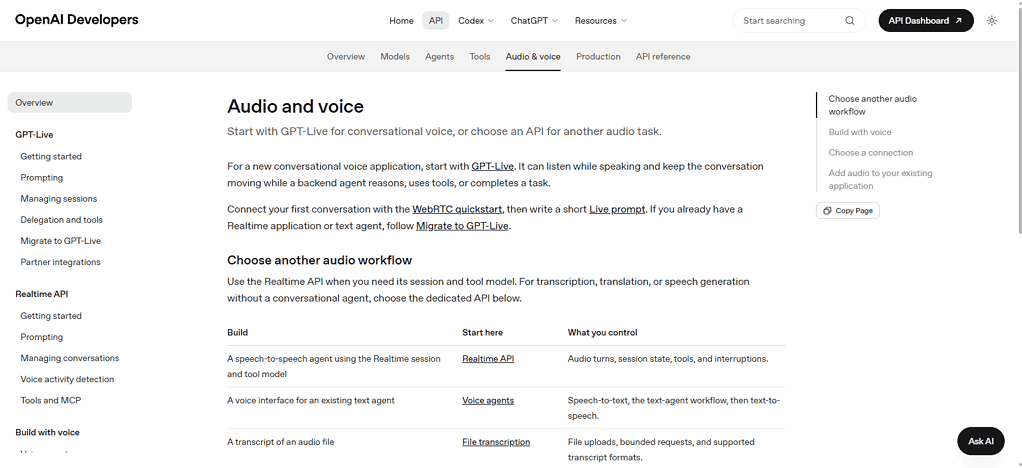Jump to Choose a connection in contents
The image size is (1022, 468).
[871, 153]
